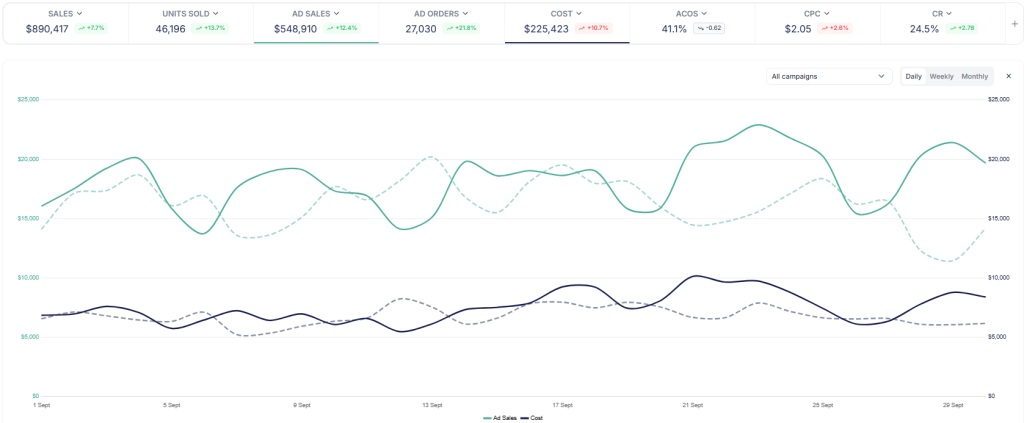The image size is (1024, 423).
Task: Click the CPC +2.8% trend badge
Action: (x=836, y=29)
